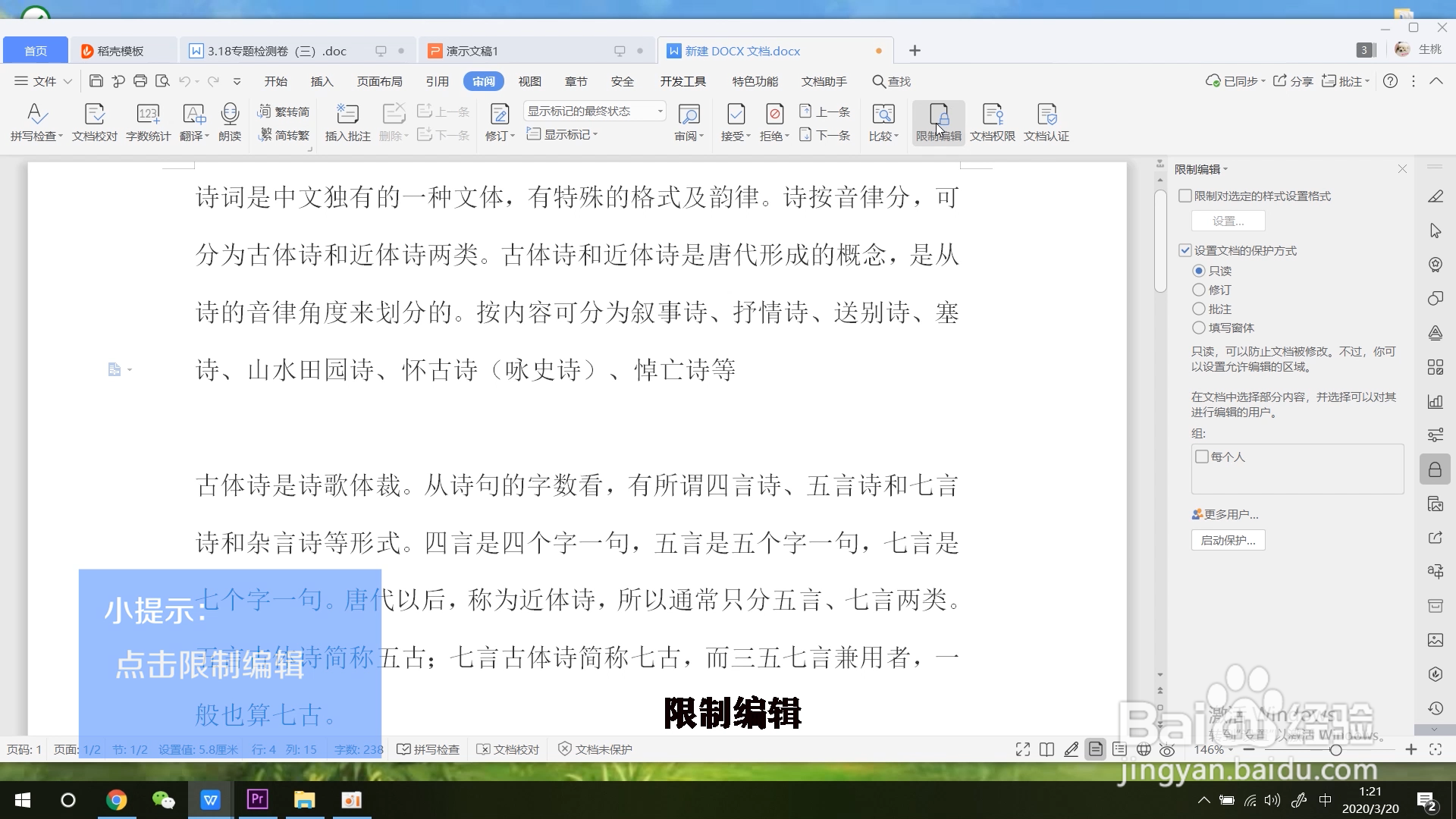
Task: Open 显示标记的最终状态 dropdown
Action: click(x=595, y=111)
